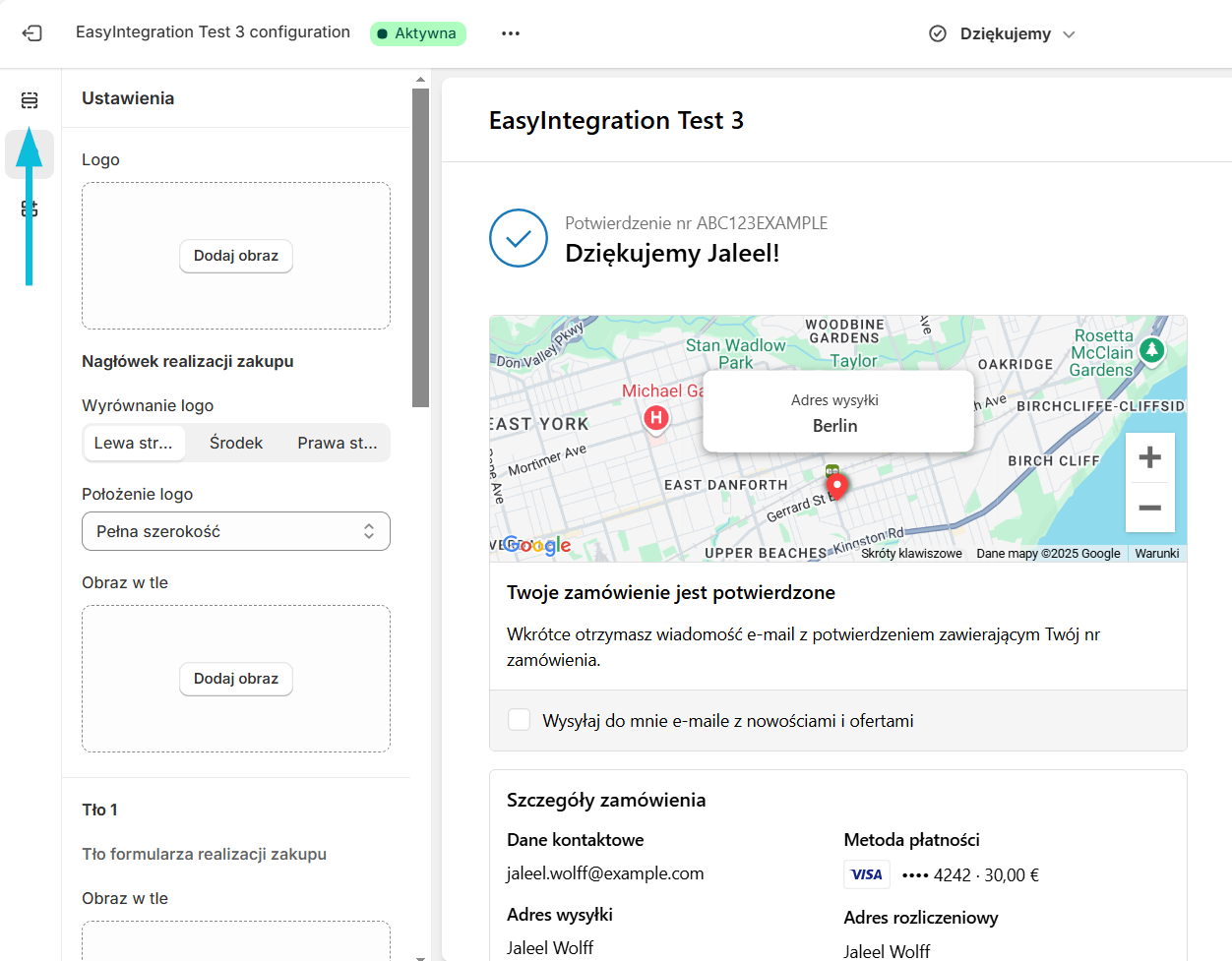Click Potwierdzenie nr ABC123EXAMPLE text
Viewport: 1232px width, 961px height.
696,223
